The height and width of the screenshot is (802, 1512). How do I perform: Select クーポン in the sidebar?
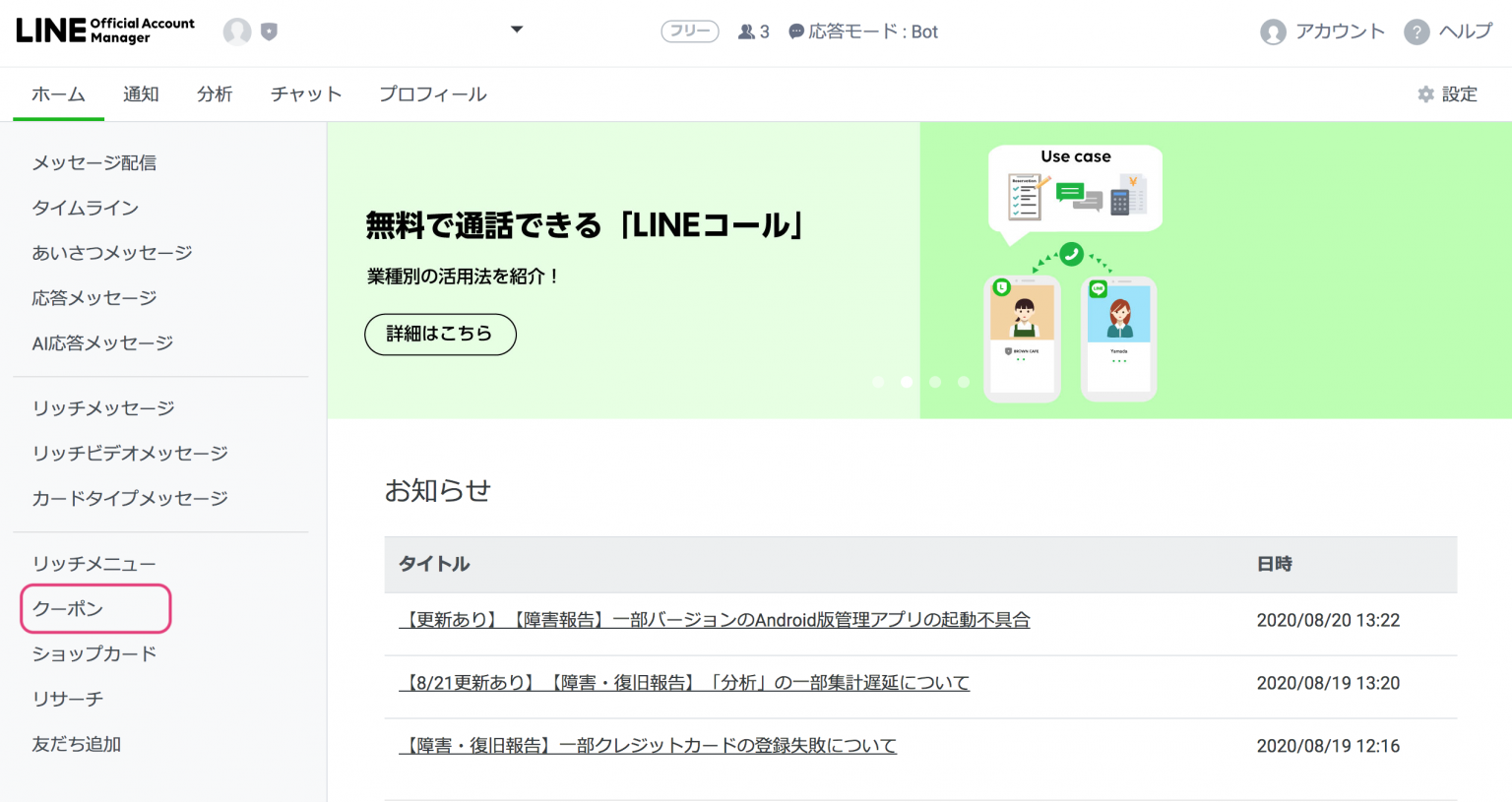pyautogui.click(x=68, y=609)
